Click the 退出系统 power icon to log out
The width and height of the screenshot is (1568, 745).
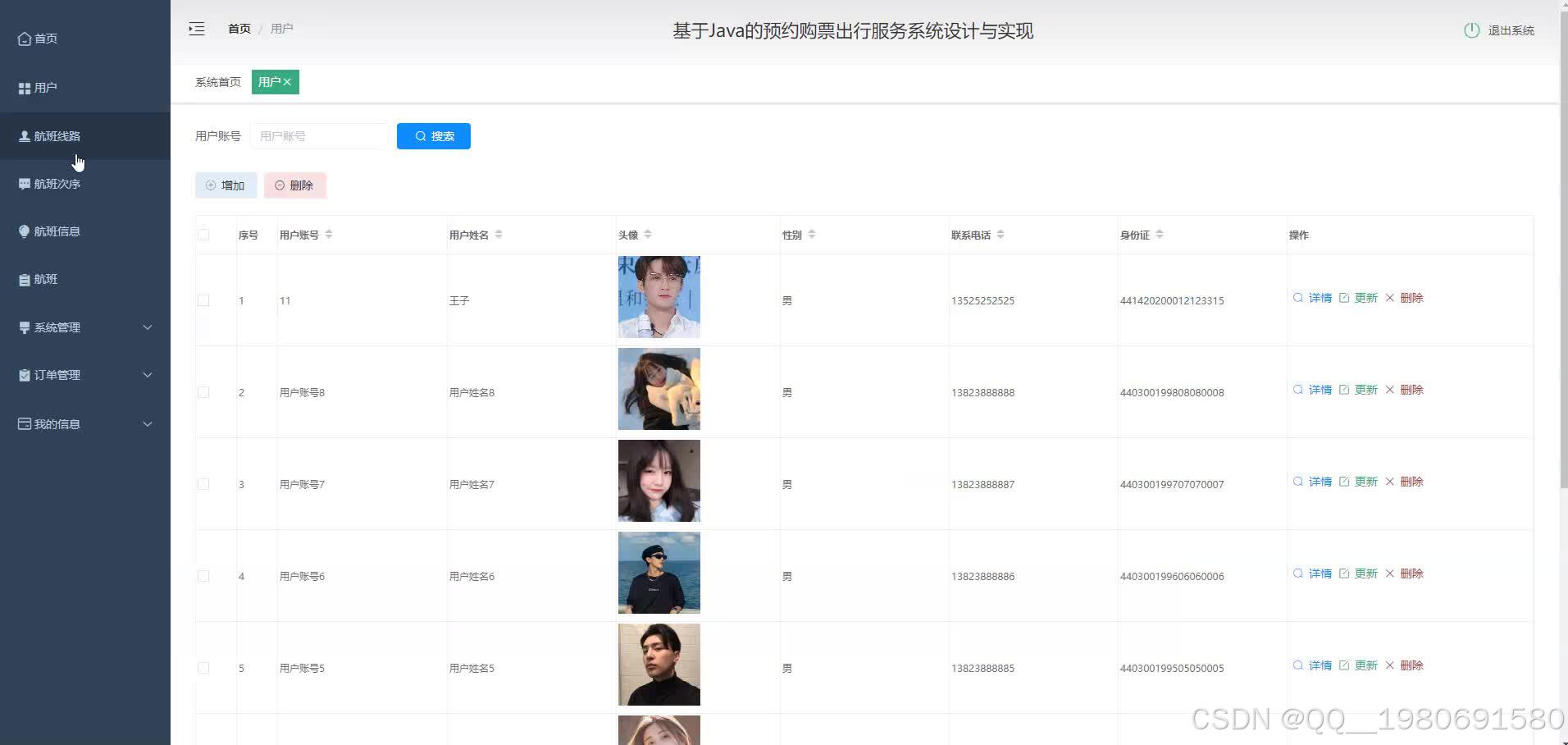(1470, 30)
